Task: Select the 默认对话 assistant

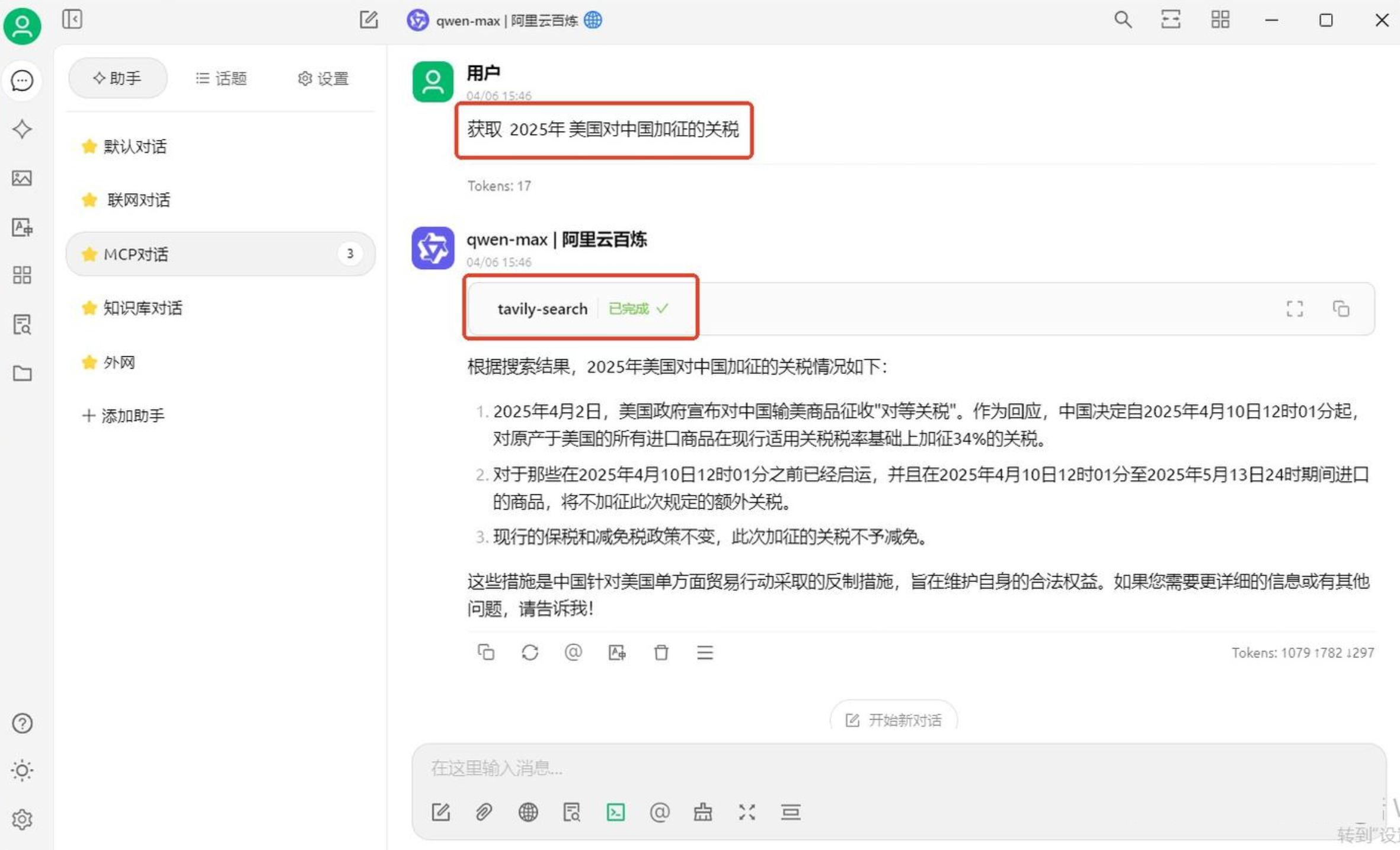Action: click(x=220, y=146)
